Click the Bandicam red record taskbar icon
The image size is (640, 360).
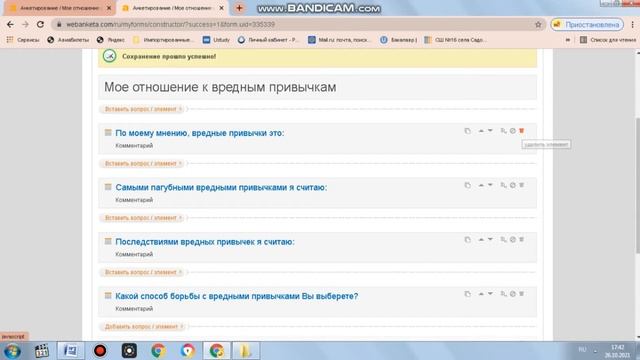(x=100, y=351)
